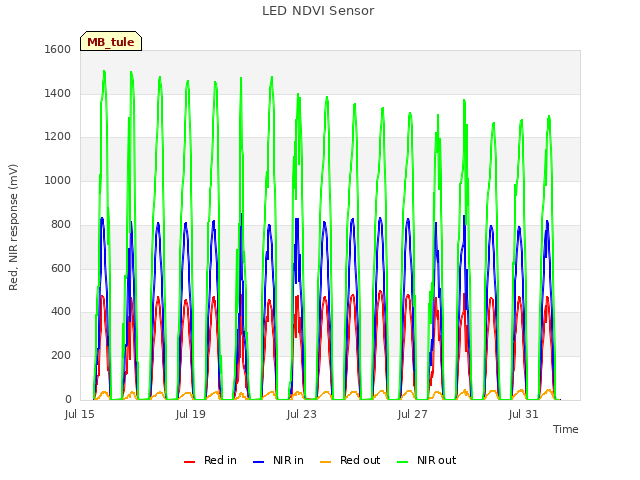Click the y-axis title Red, NIR response (mV)
The height and width of the screenshot is (480, 640).
[x=13, y=227]
